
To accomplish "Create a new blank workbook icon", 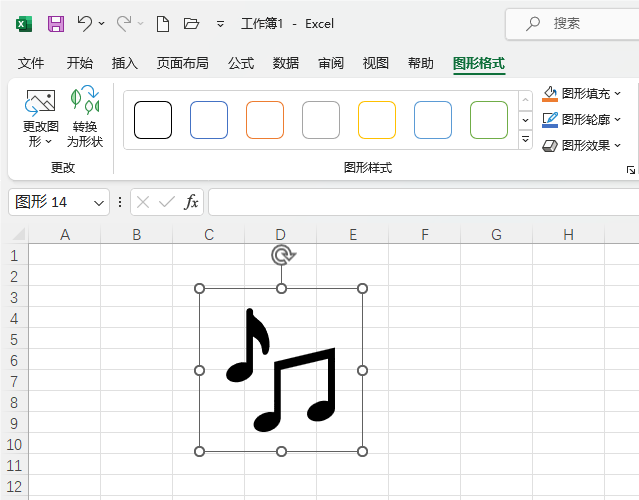I will pos(163,24).
